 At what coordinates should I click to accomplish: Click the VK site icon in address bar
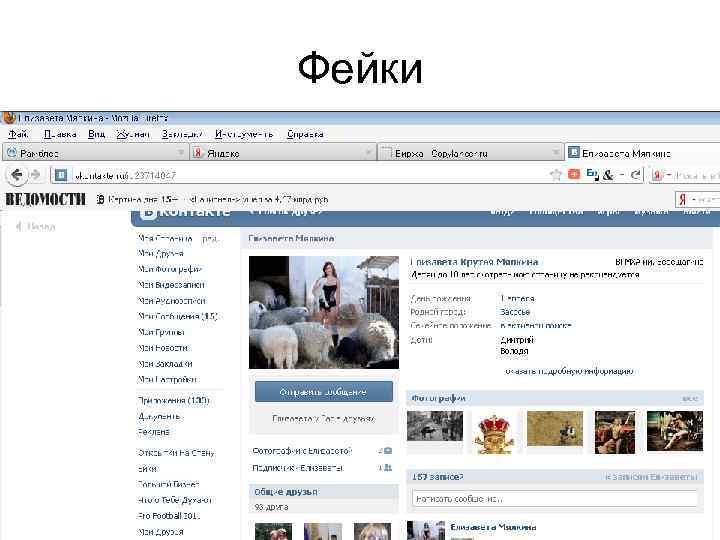pos(61,175)
